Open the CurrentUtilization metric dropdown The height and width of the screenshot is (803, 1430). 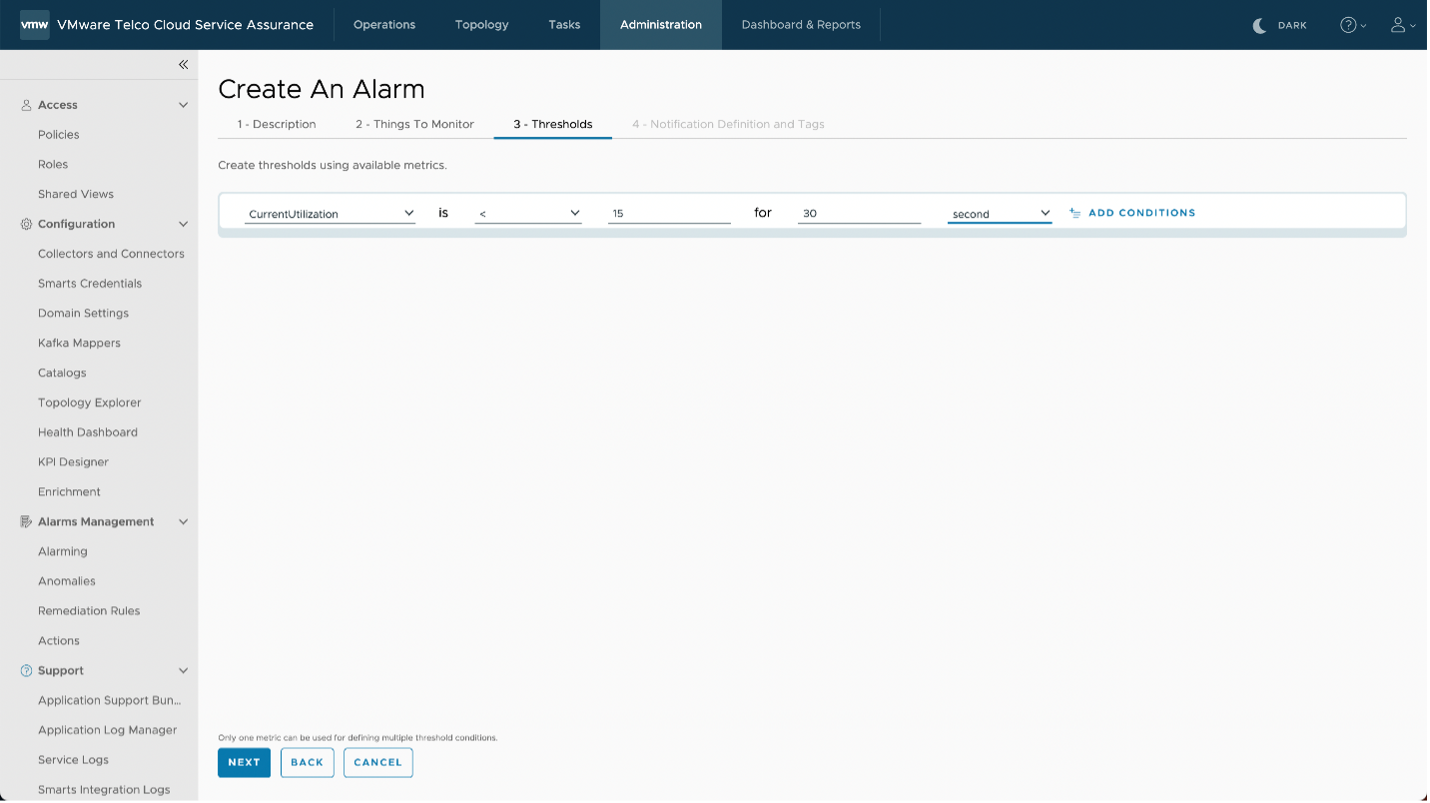(x=330, y=213)
